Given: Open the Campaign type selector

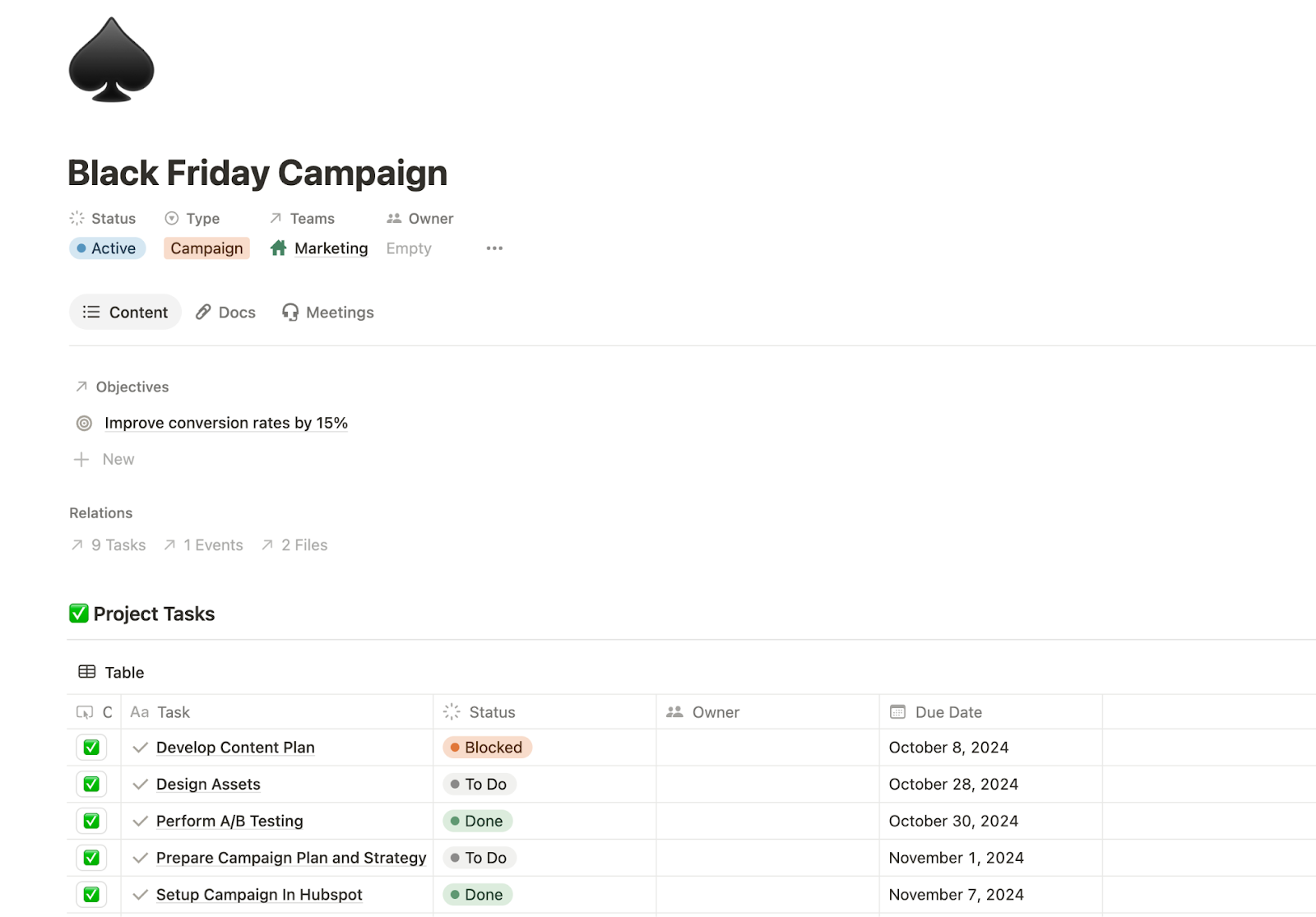Looking at the screenshot, I should (206, 248).
